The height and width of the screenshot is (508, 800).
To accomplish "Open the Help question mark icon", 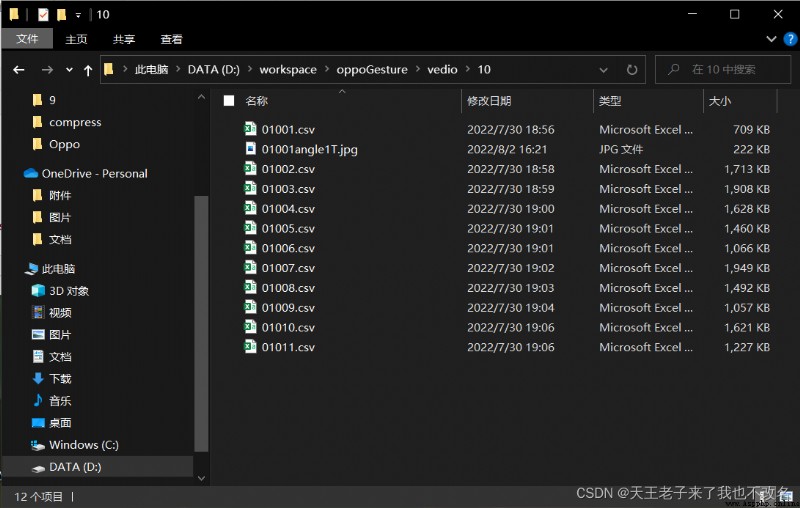I will [x=790, y=39].
